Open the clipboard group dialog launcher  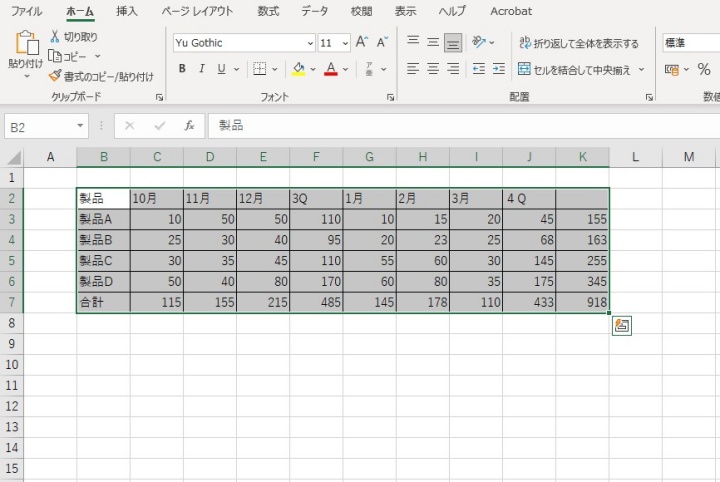[159, 97]
